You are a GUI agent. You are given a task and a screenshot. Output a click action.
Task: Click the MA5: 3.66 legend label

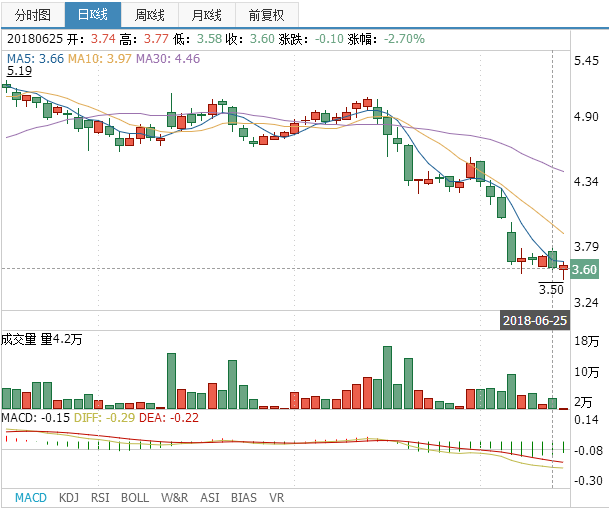(35, 59)
